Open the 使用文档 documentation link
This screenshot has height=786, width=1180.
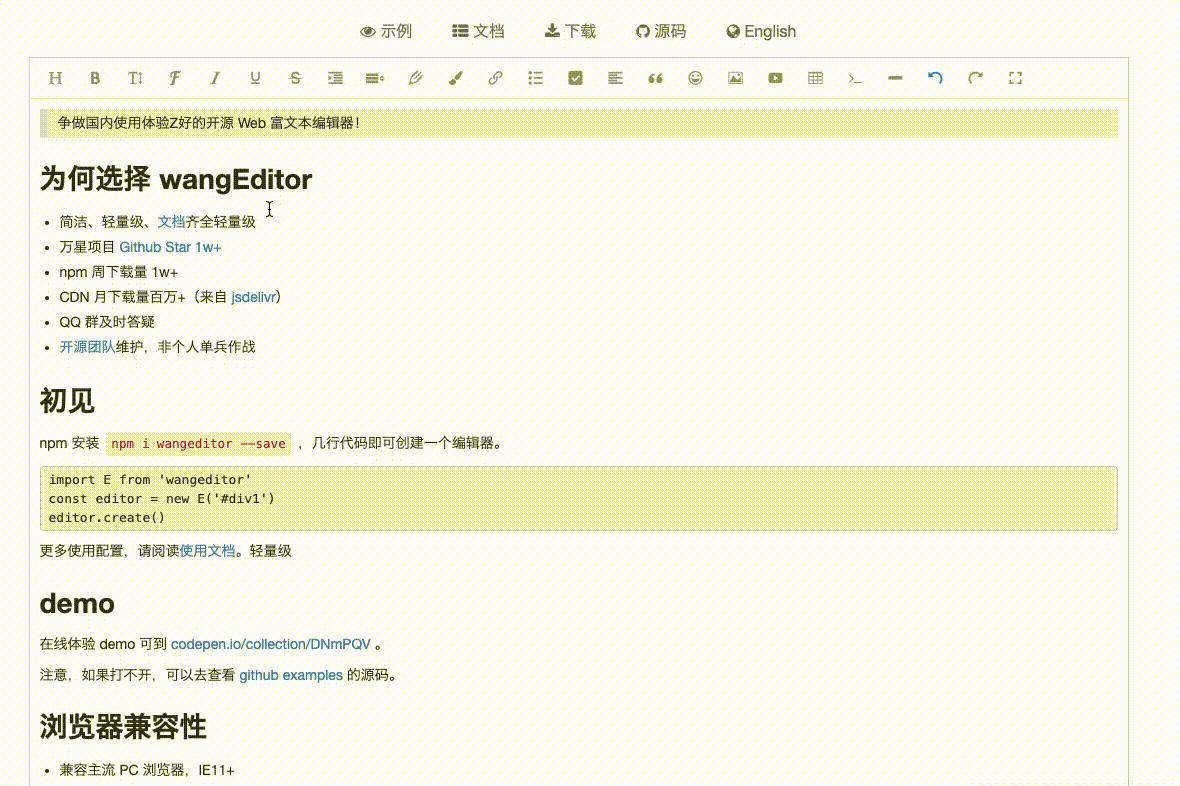tap(207, 550)
